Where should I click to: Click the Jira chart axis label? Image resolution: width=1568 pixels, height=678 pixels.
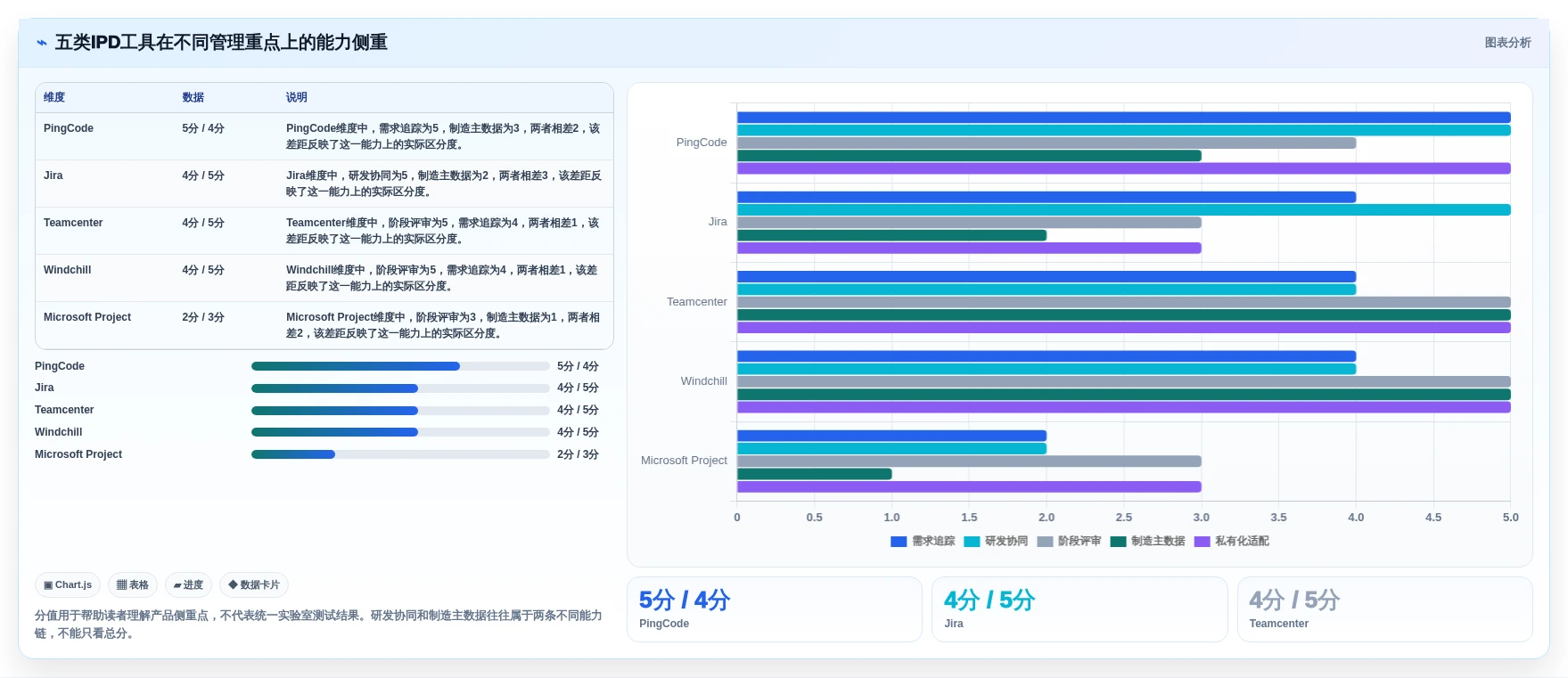(718, 222)
